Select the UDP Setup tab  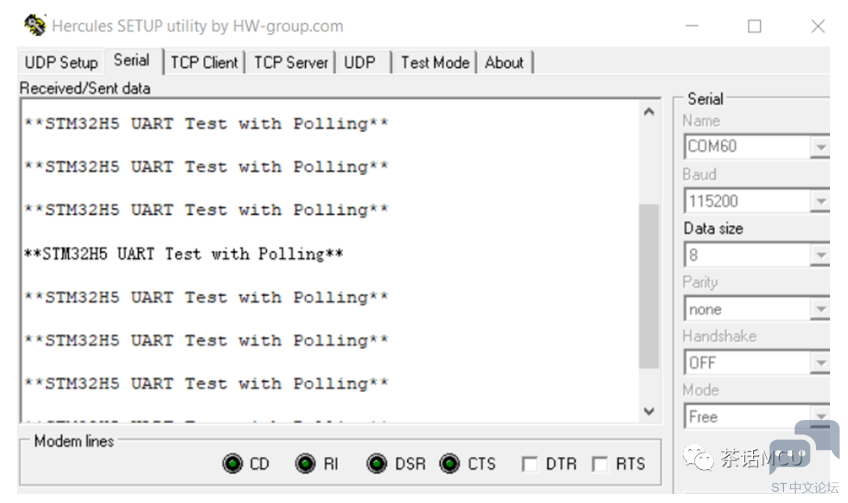(x=61, y=63)
